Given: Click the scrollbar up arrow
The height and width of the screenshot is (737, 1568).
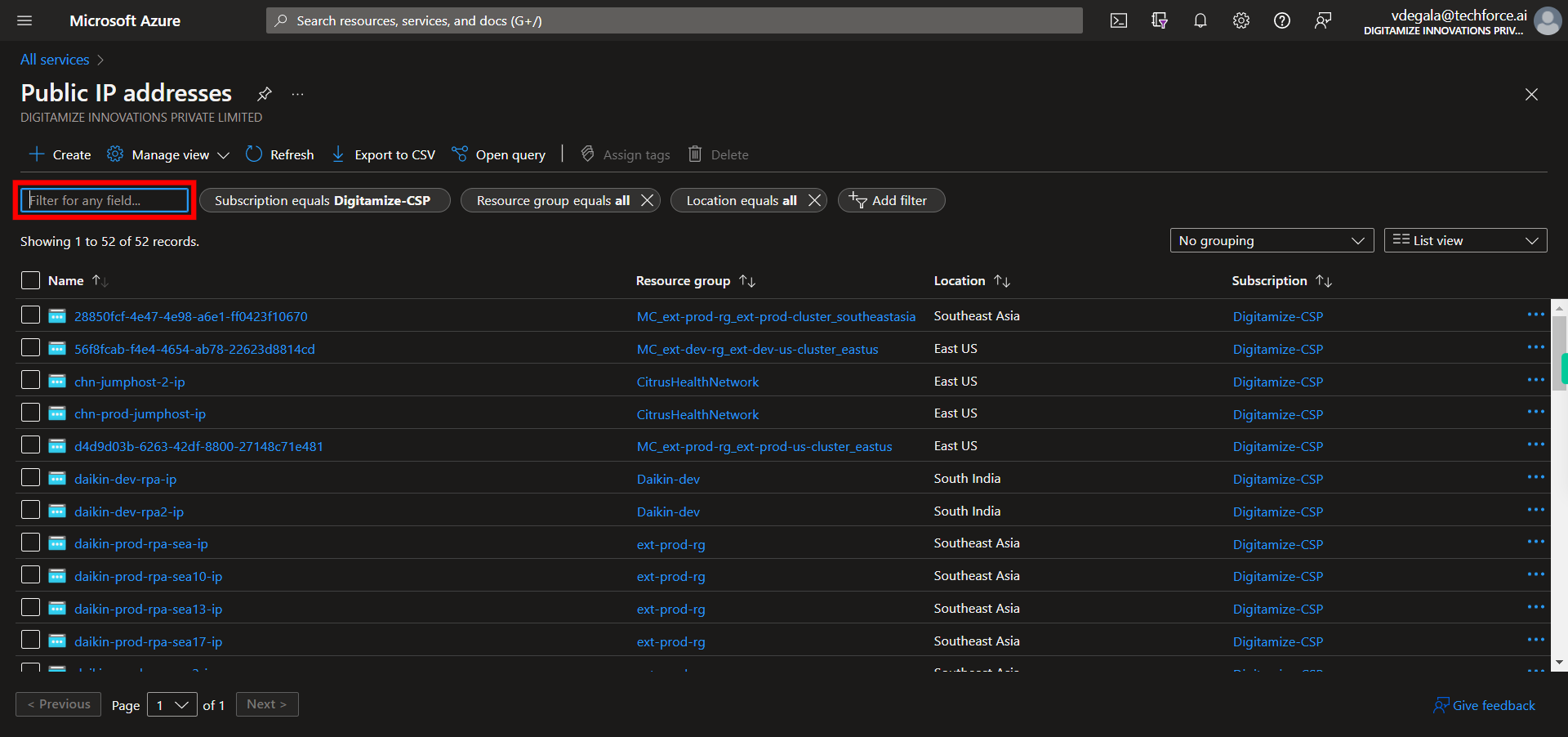Looking at the screenshot, I should tap(1559, 309).
